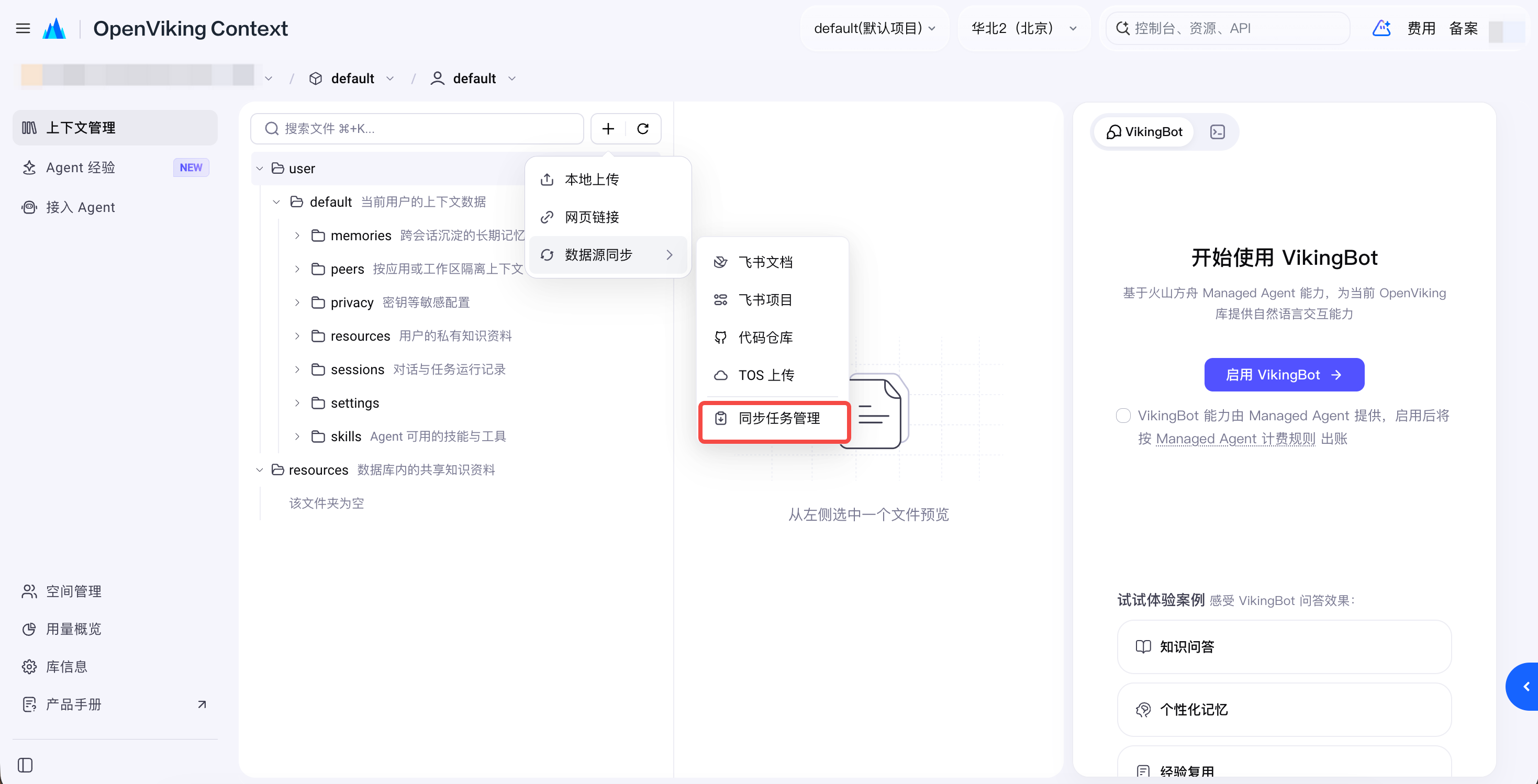Viewport: 1538px width, 784px height.
Task: Click the search magnifier in console box
Action: pos(1122,28)
